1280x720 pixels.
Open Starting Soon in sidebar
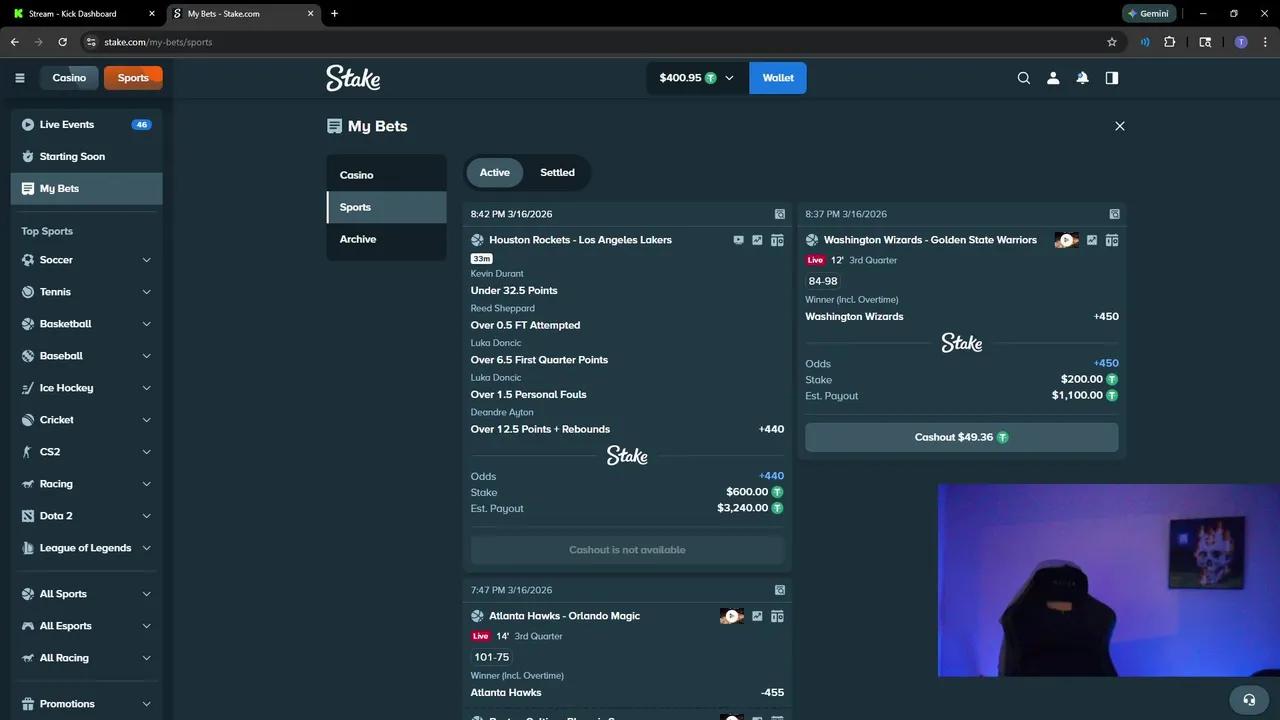pyautogui.click(x=87, y=157)
